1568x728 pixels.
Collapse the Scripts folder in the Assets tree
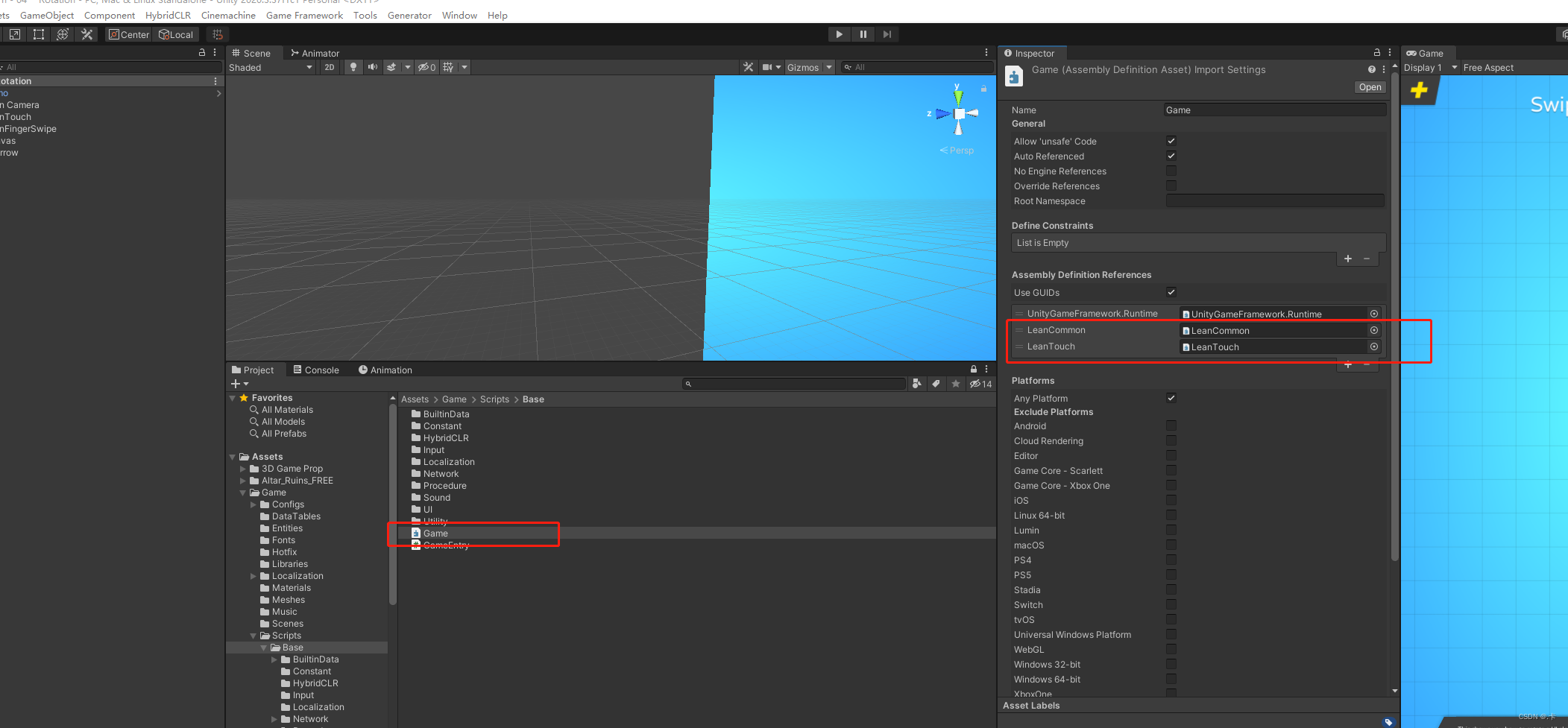point(253,635)
